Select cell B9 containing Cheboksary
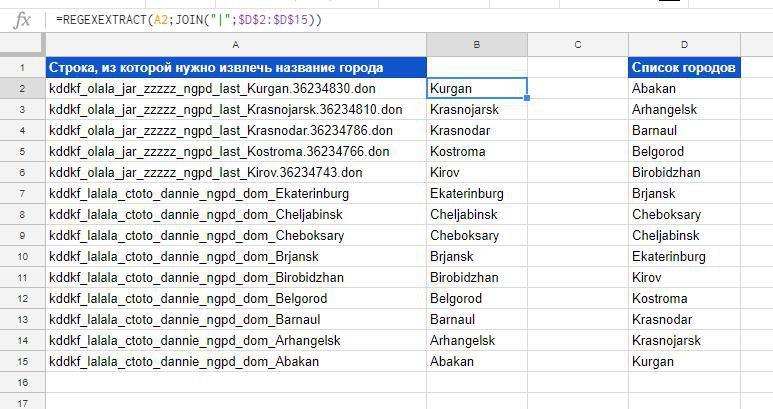 (x=477, y=236)
